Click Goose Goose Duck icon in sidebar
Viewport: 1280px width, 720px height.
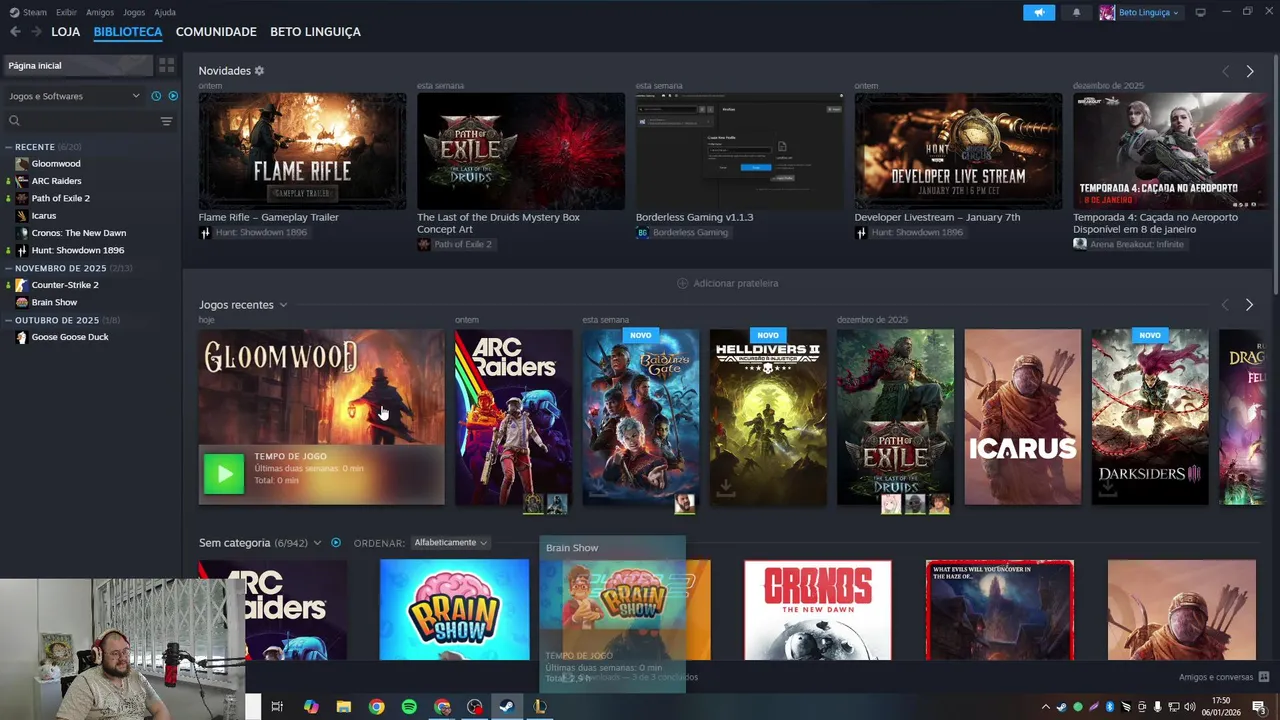point(21,337)
